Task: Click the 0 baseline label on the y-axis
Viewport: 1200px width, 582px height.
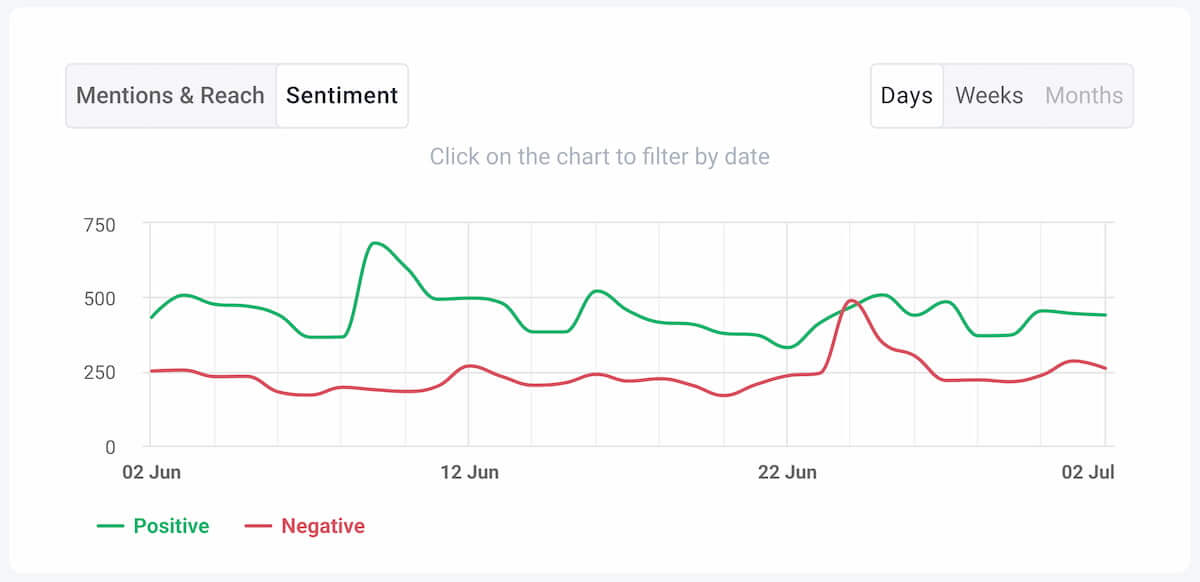Action: (x=110, y=446)
